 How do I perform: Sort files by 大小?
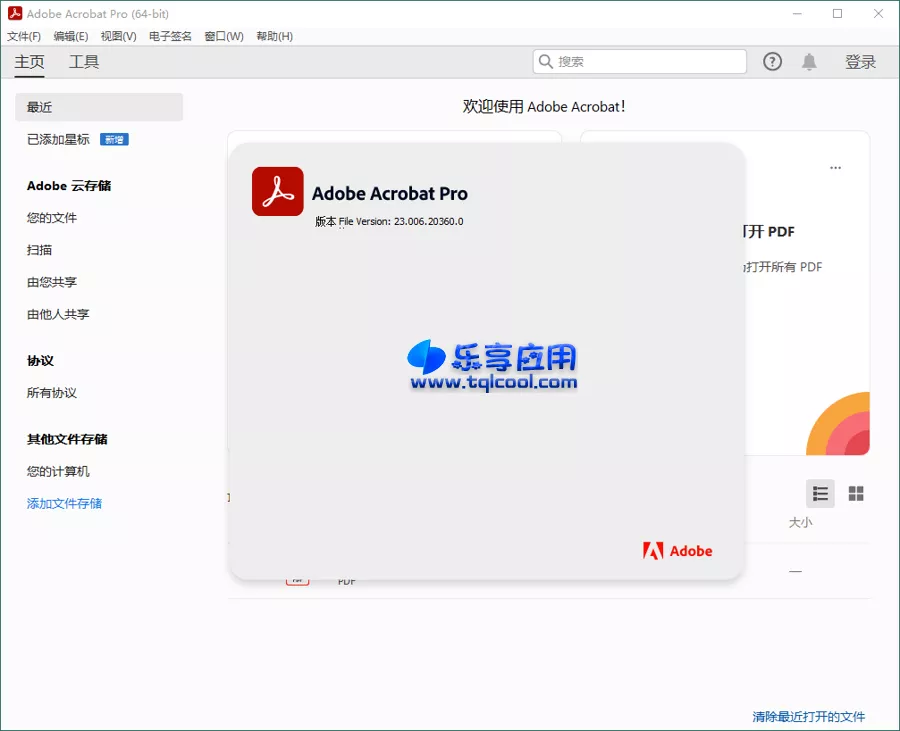pos(801,521)
